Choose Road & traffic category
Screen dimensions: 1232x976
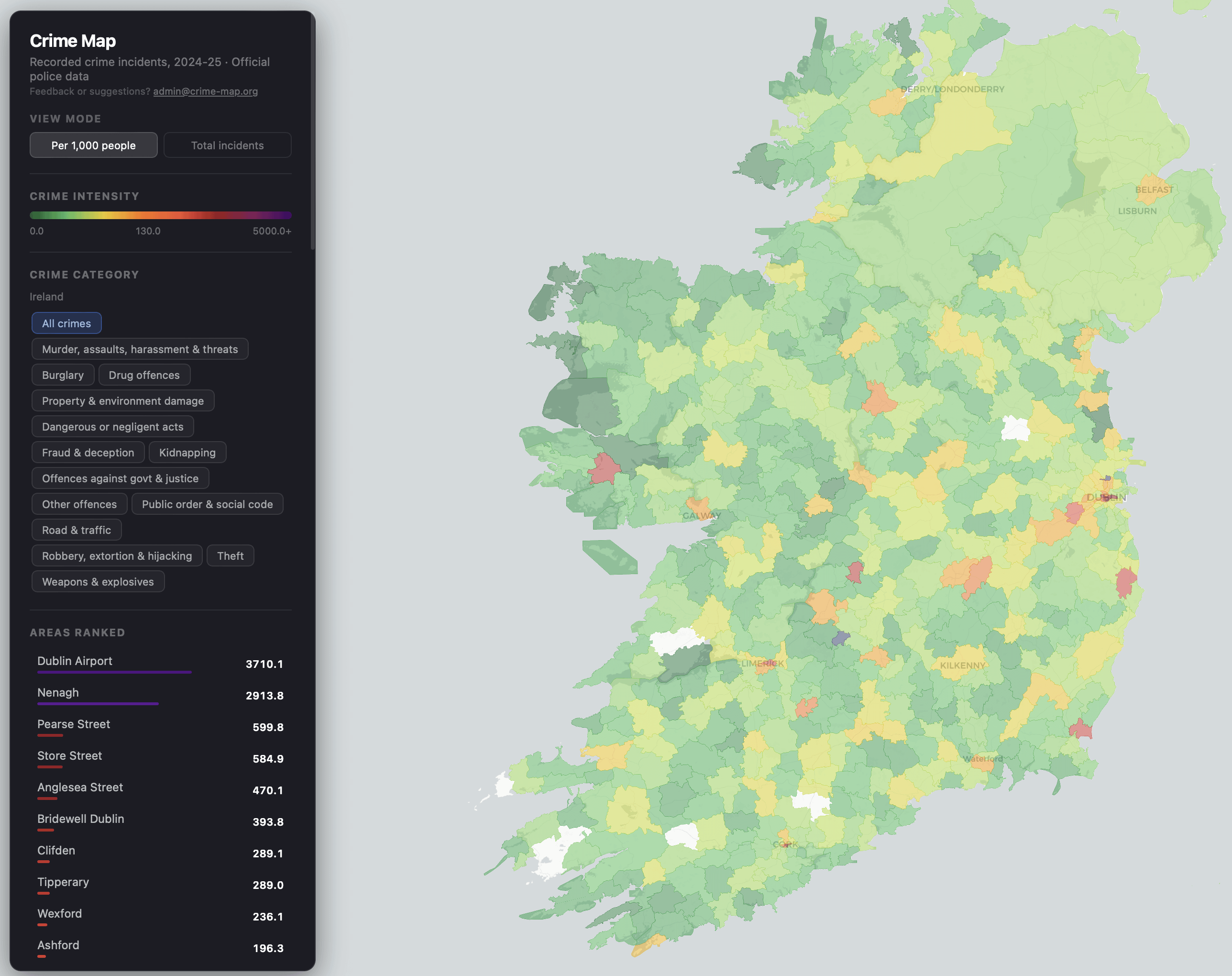(x=77, y=530)
